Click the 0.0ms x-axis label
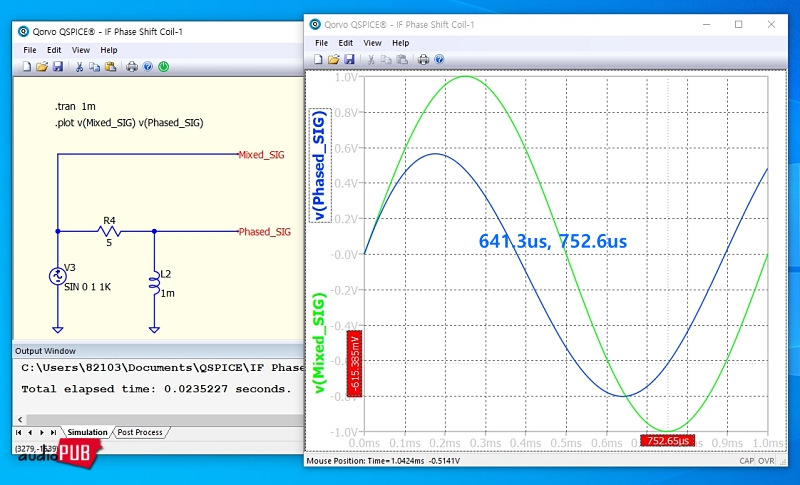 pyautogui.click(x=364, y=443)
